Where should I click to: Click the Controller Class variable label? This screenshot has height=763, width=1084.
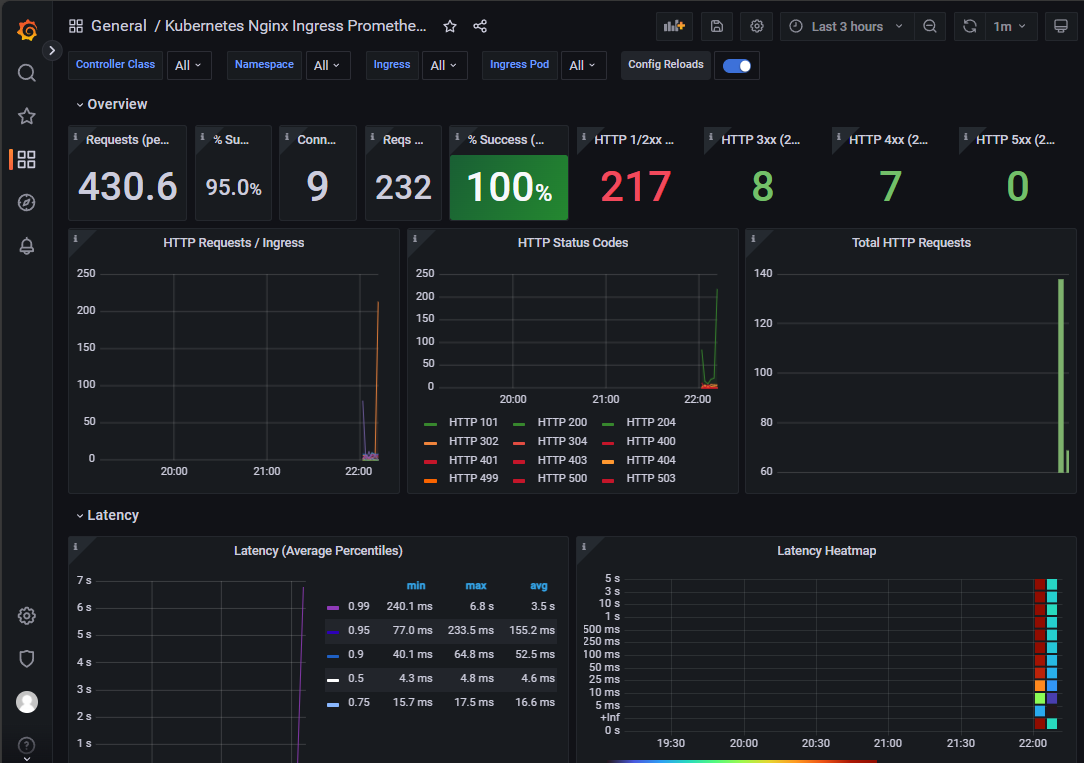click(x=115, y=64)
